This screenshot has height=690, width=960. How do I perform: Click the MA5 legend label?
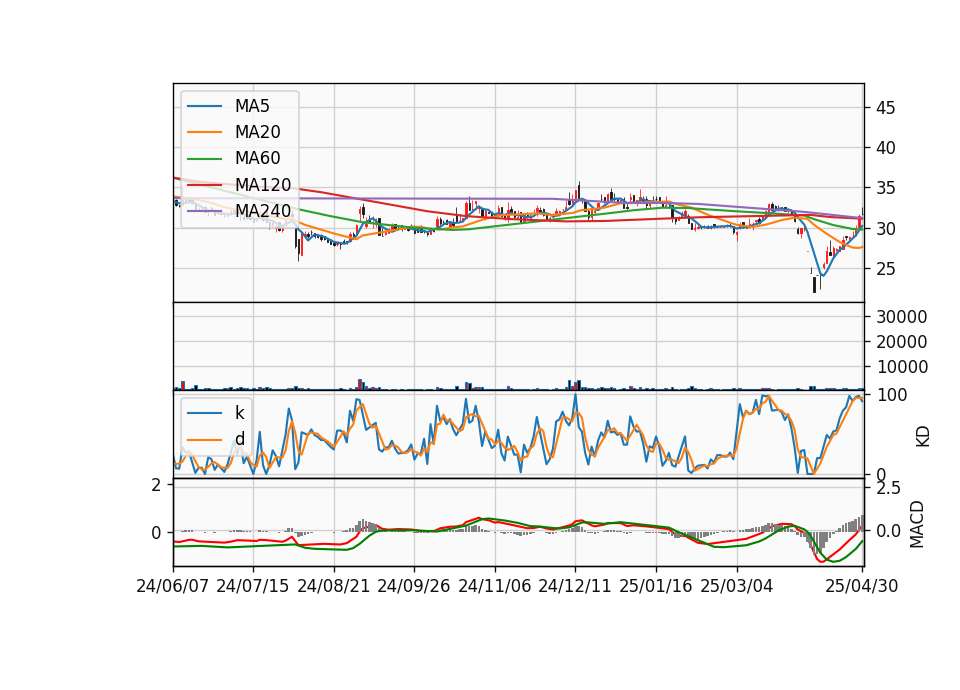(252, 106)
